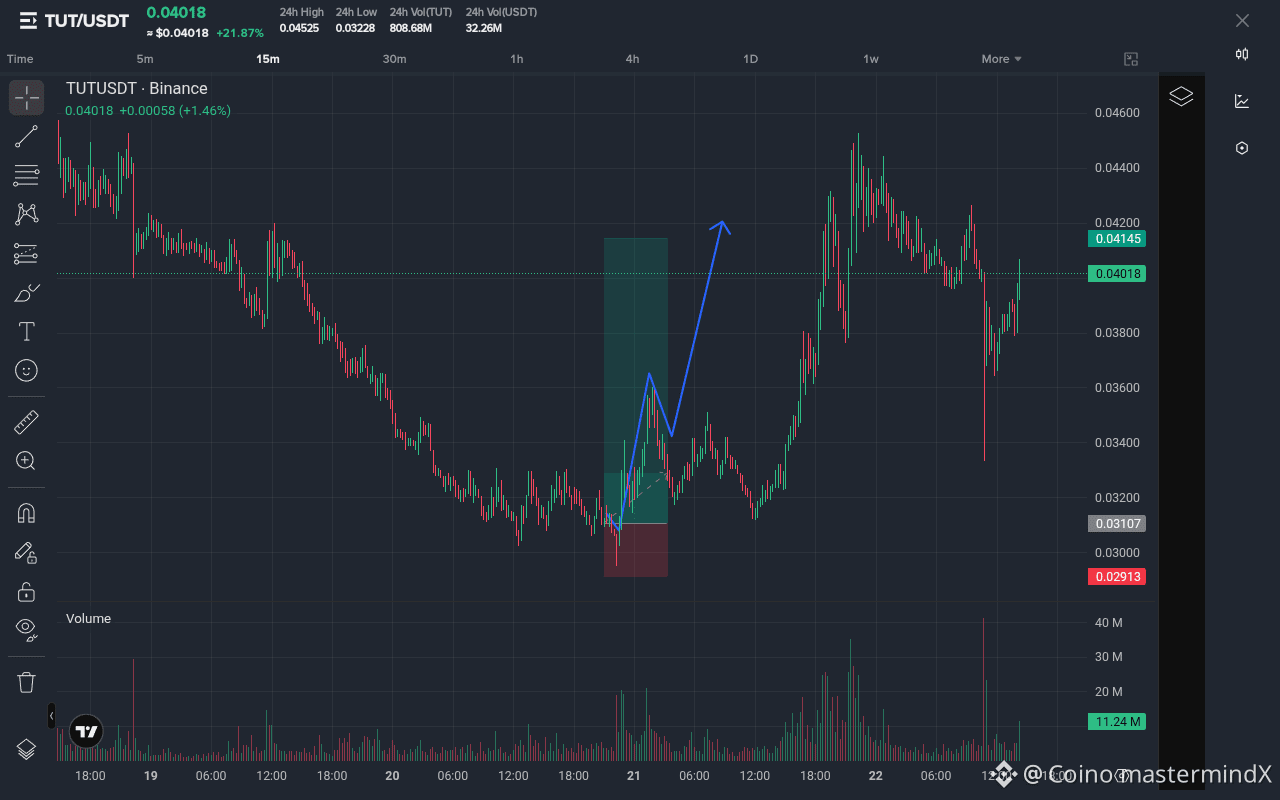Click the TUT/USDT pair name
This screenshot has width=1280, height=800.
coord(87,21)
